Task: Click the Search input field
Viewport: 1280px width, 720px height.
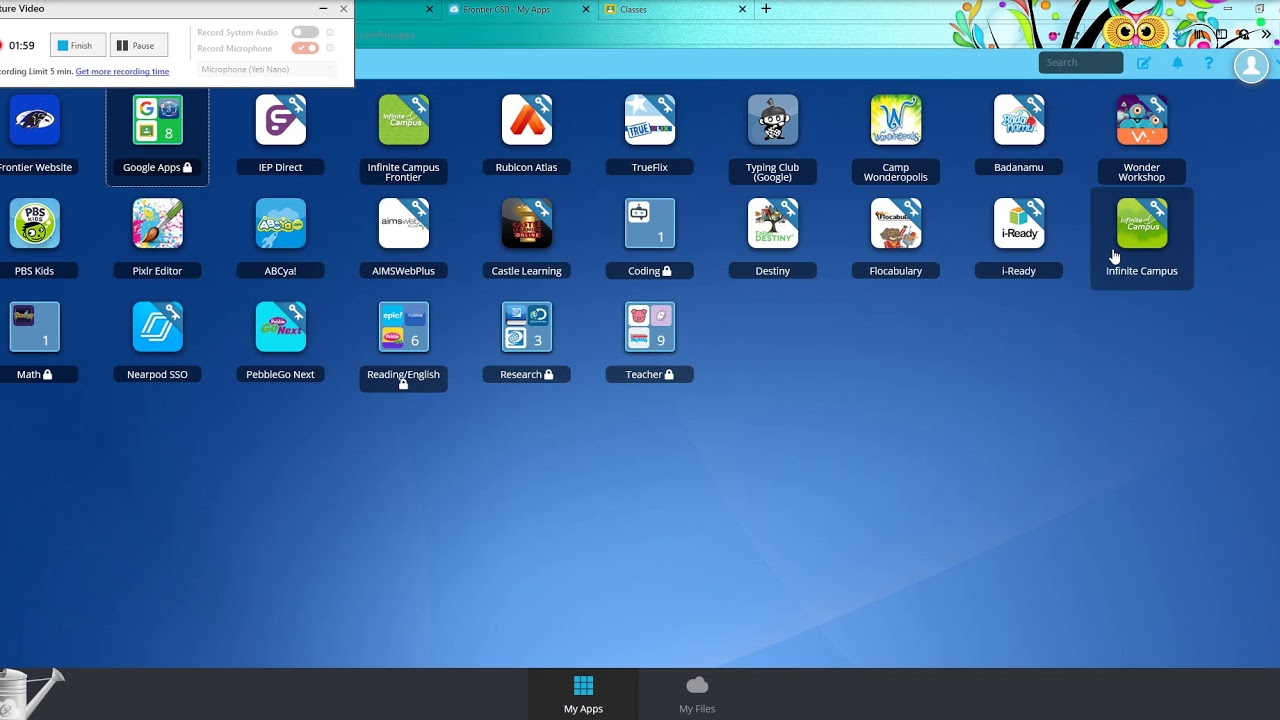Action: coord(1081,62)
